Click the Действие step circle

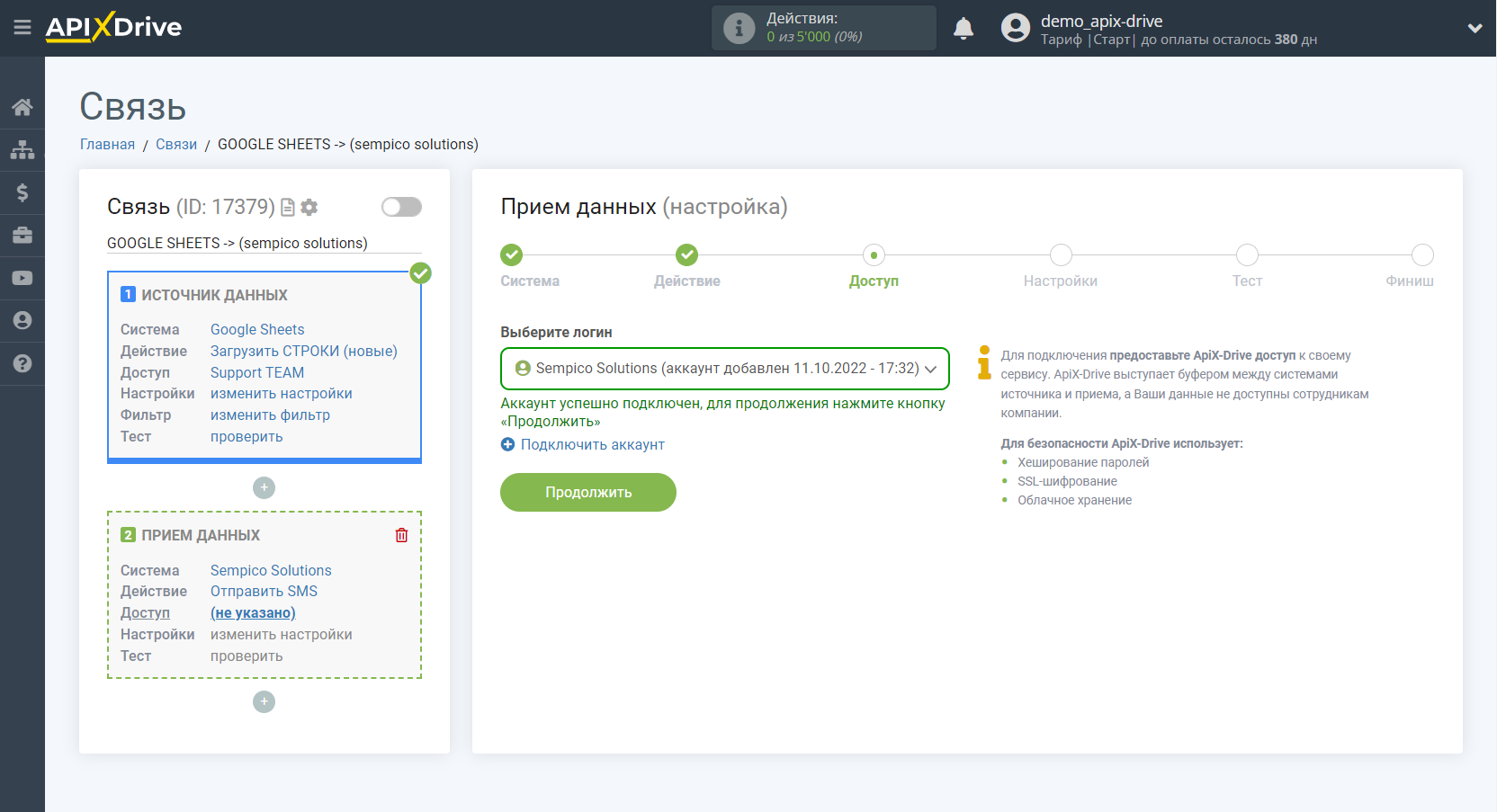pyautogui.click(x=687, y=255)
